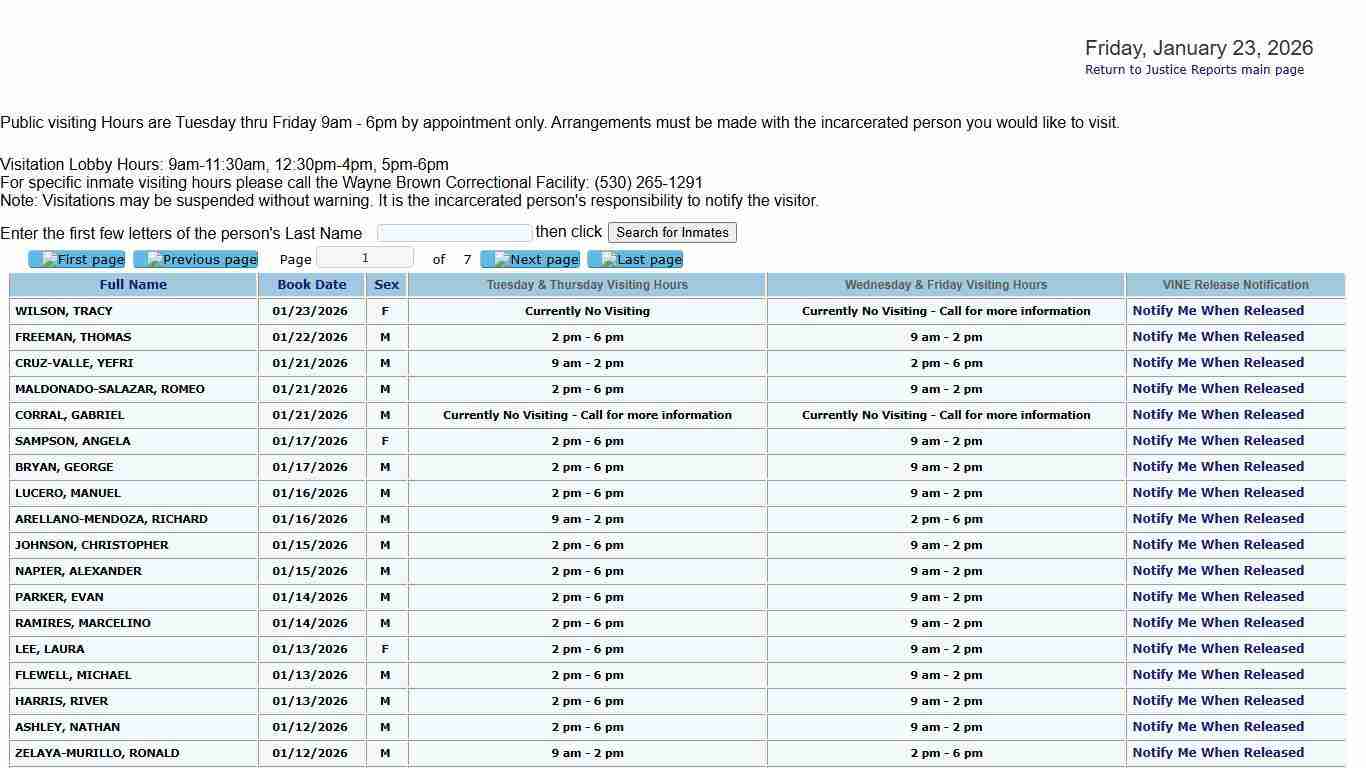Click release notification link for Harris, River

(1218, 701)
